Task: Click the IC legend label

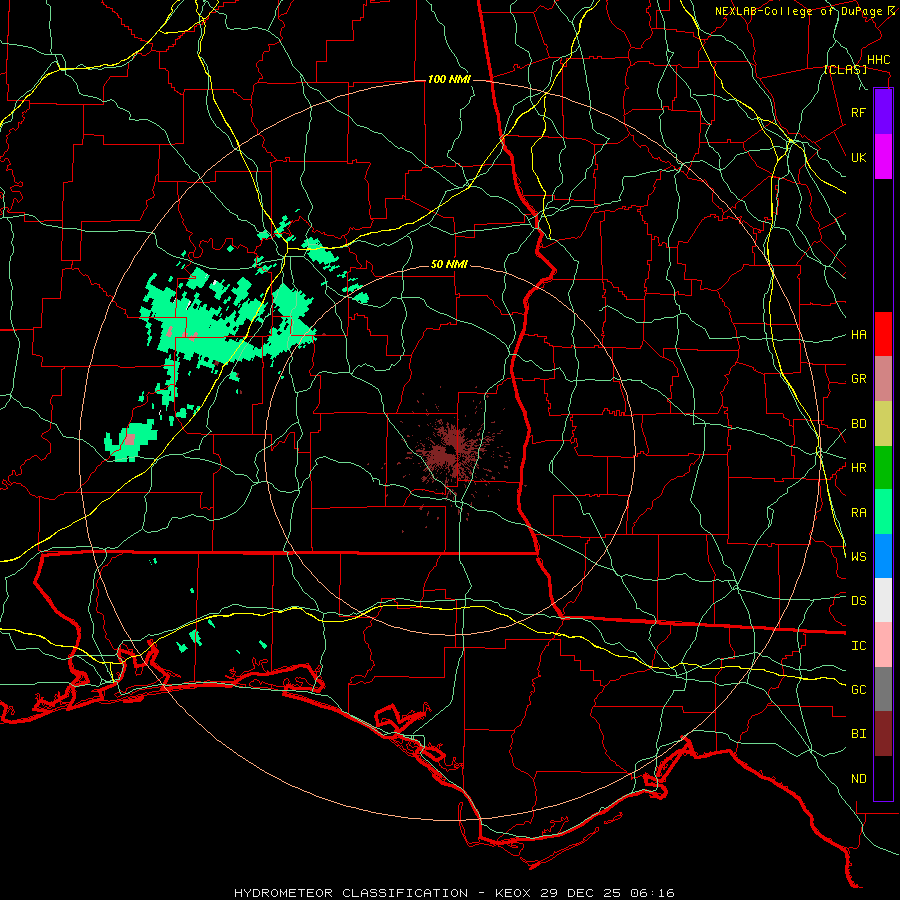Action: pos(859,646)
